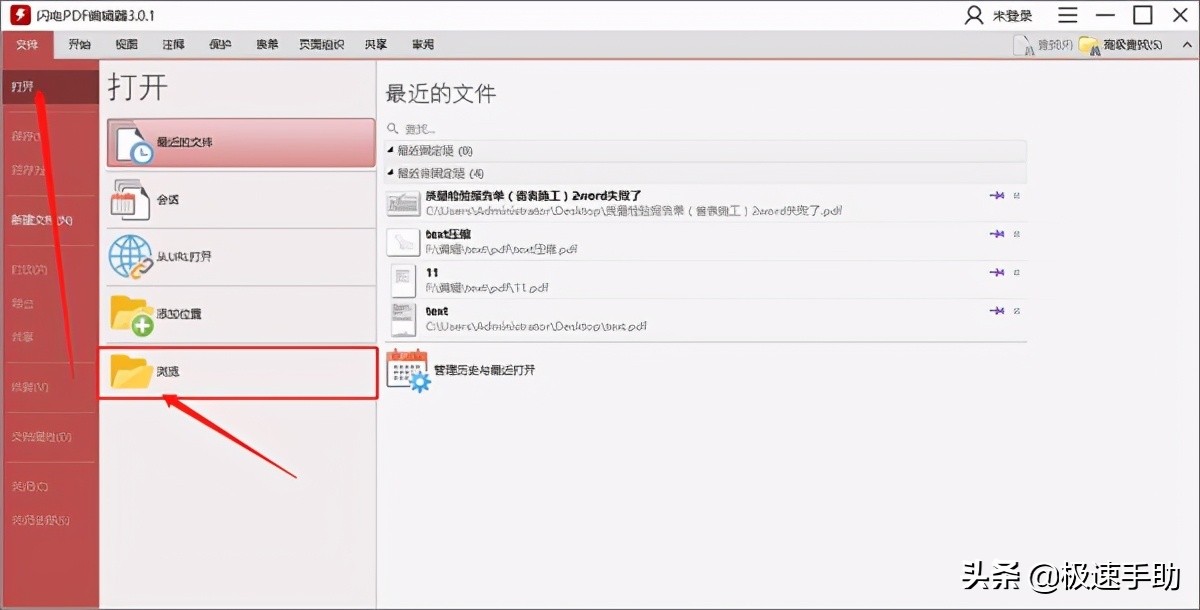
Task: Remove the 2word file from recent list
Action: (x=1017, y=196)
